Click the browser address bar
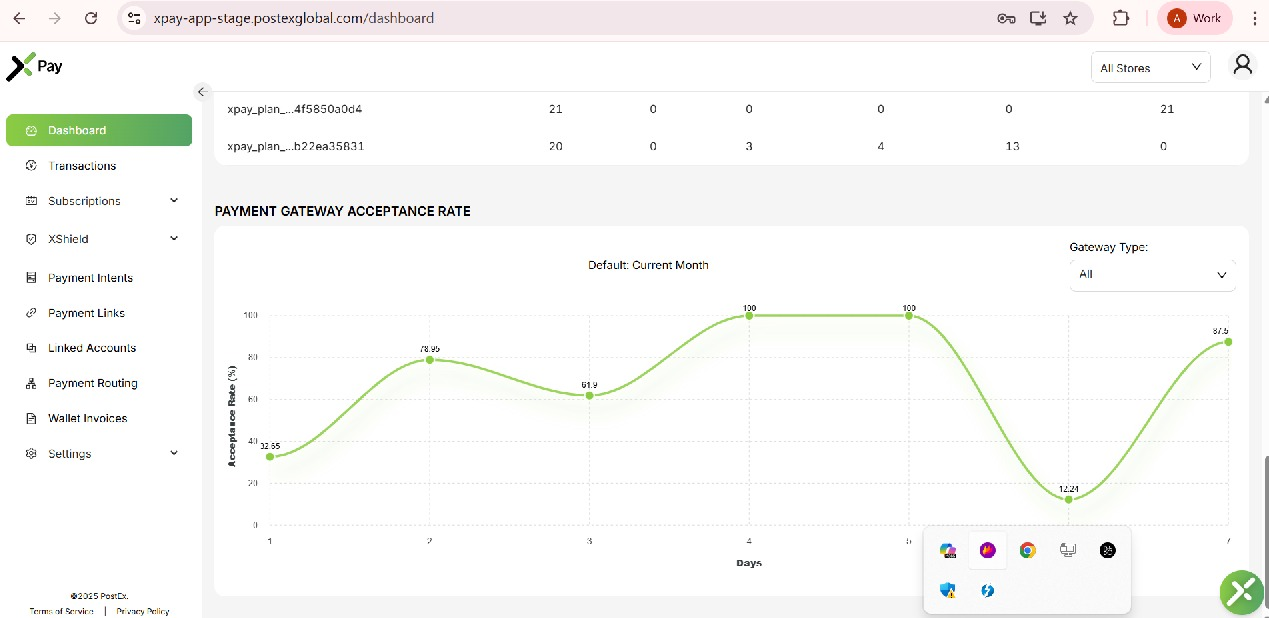 click(560, 18)
